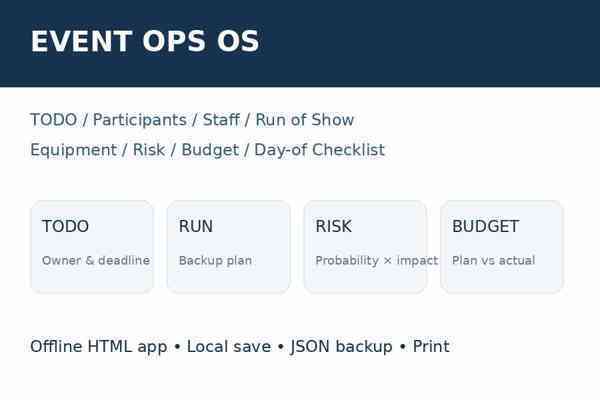The height and width of the screenshot is (400, 600).
Task: Click the 'Probability × impact' text
Action: coord(377,261)
